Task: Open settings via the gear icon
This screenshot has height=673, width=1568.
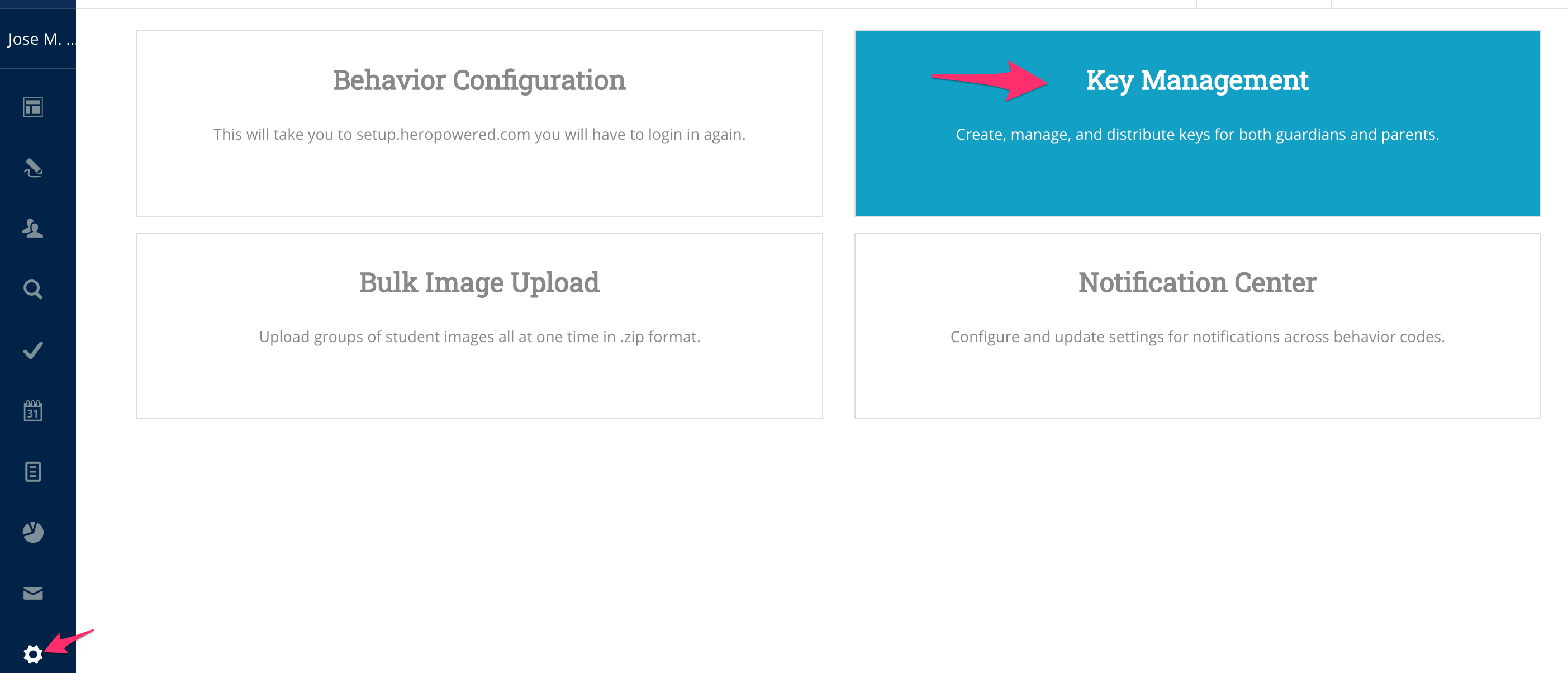Action: 33,654
